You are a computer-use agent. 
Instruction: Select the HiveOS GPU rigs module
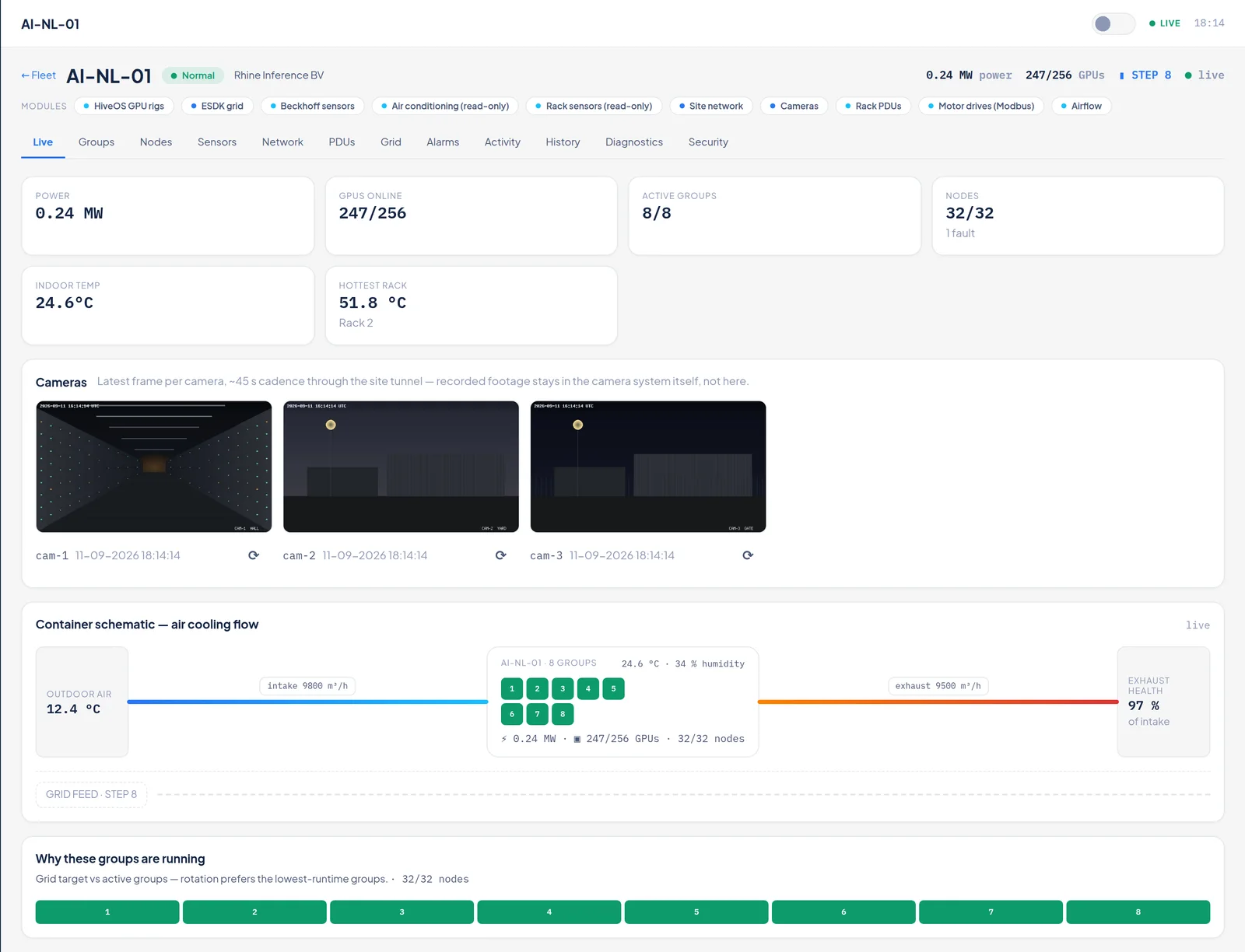click(x=124, y=106)
